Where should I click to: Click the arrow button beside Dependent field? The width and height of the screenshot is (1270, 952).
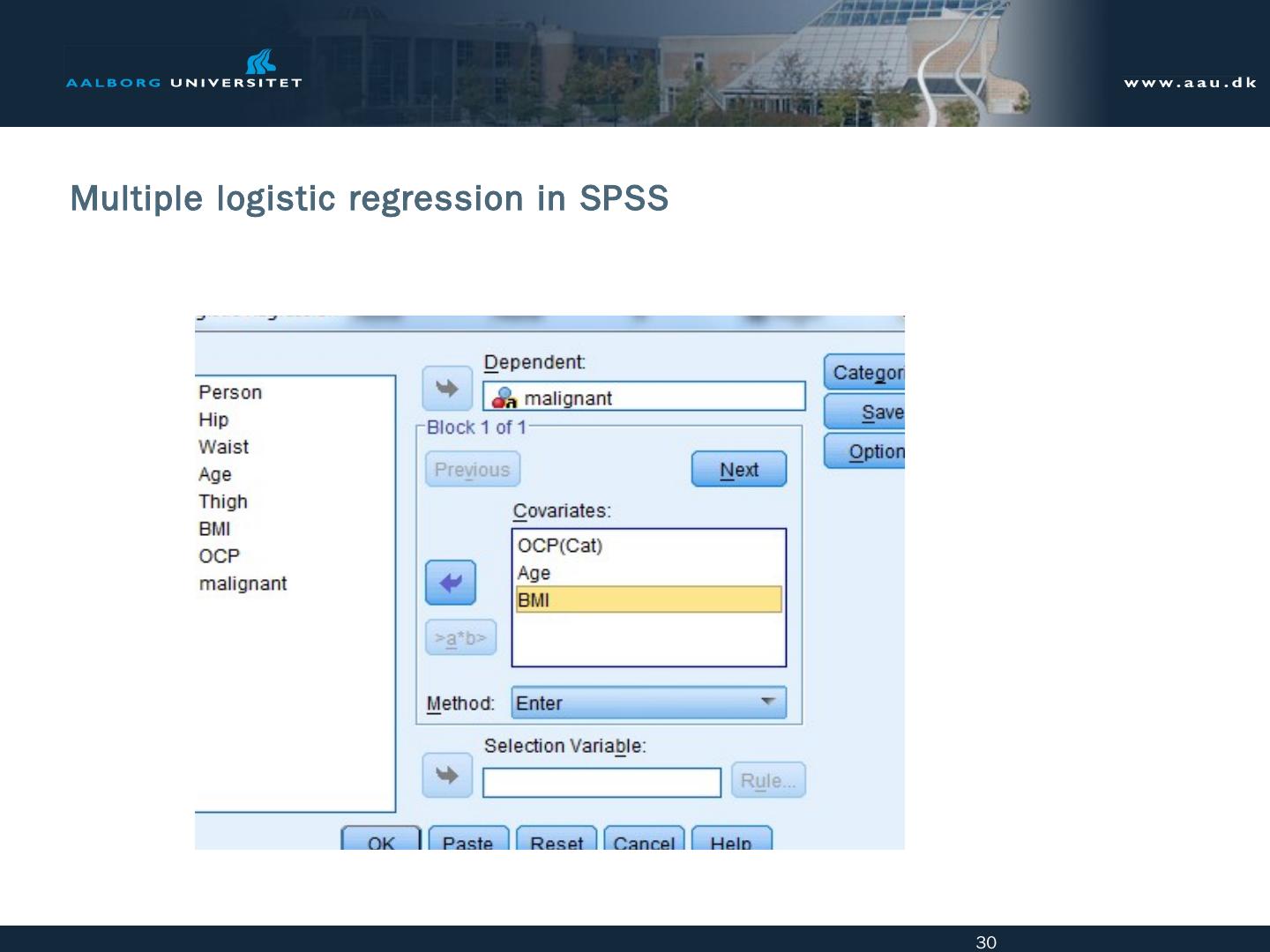pos(447,389)
